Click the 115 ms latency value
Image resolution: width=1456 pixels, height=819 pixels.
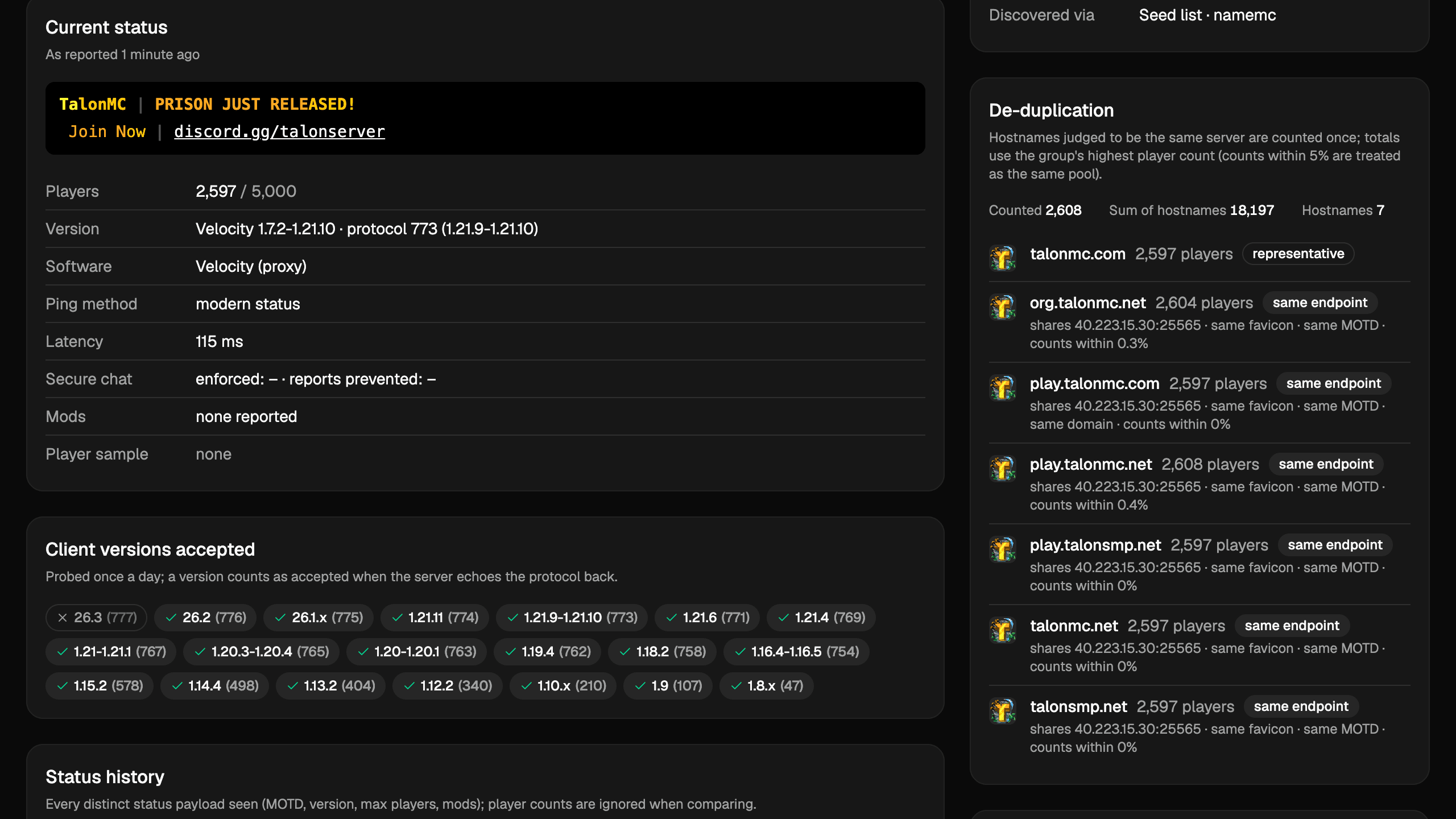coord(219,341)
